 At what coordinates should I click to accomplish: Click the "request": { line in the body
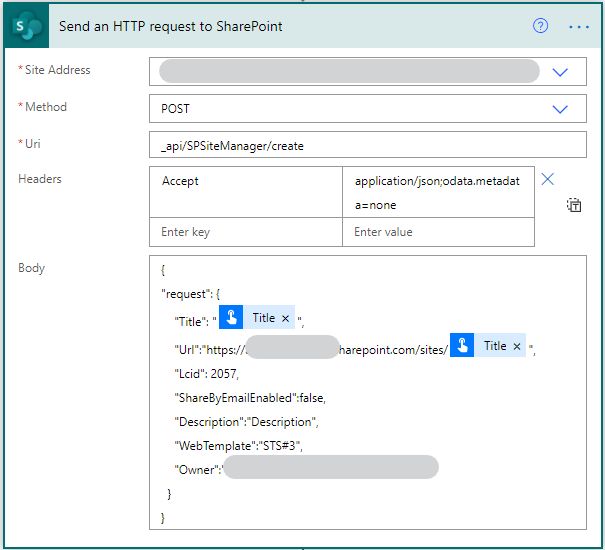click(x=191, y=294)
